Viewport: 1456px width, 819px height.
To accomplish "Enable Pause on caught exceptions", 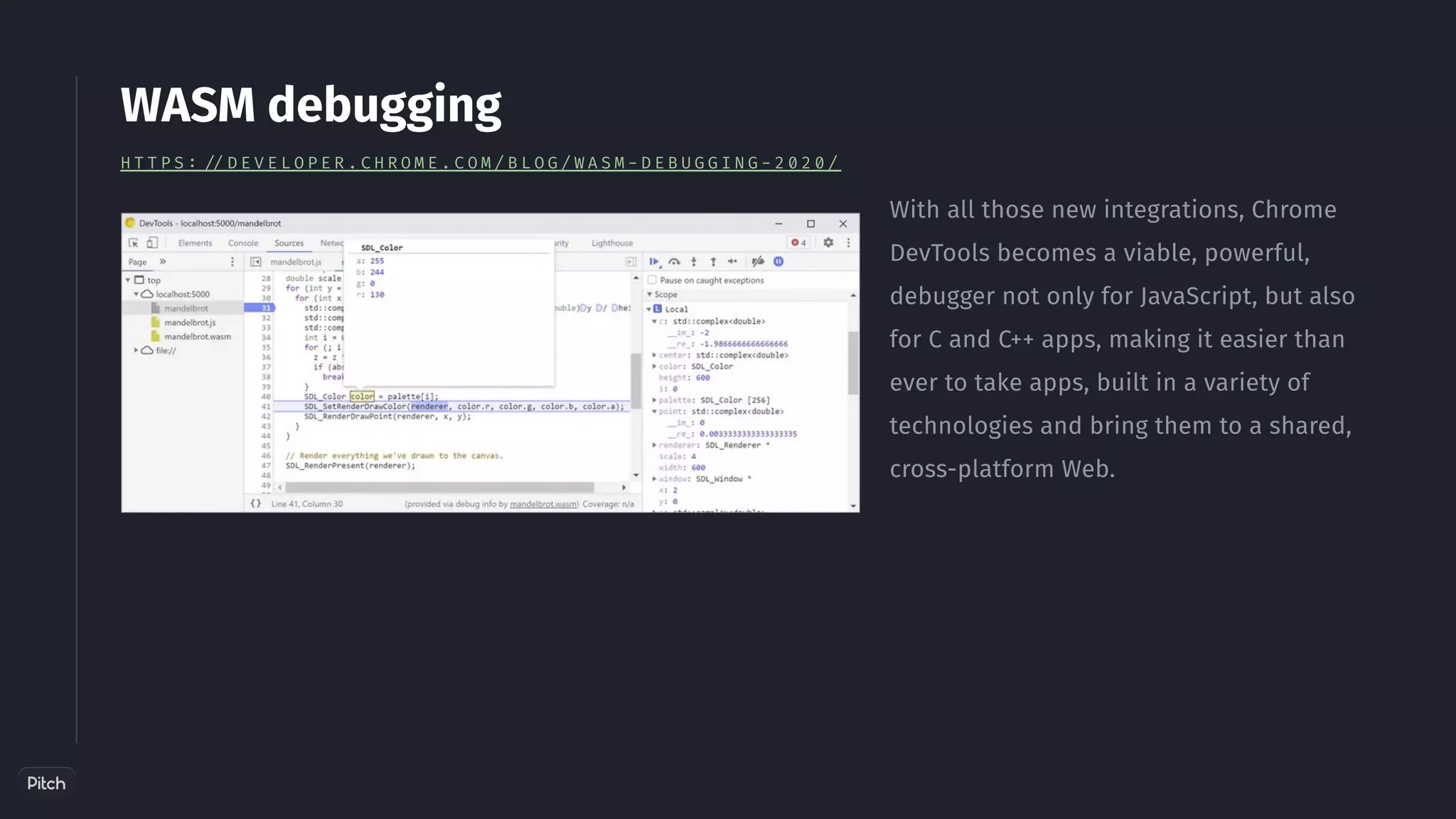I will (652, 280).
